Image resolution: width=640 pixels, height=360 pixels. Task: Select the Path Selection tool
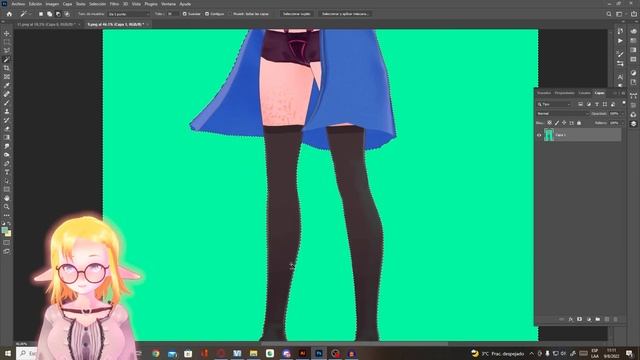tap(7, 180)
